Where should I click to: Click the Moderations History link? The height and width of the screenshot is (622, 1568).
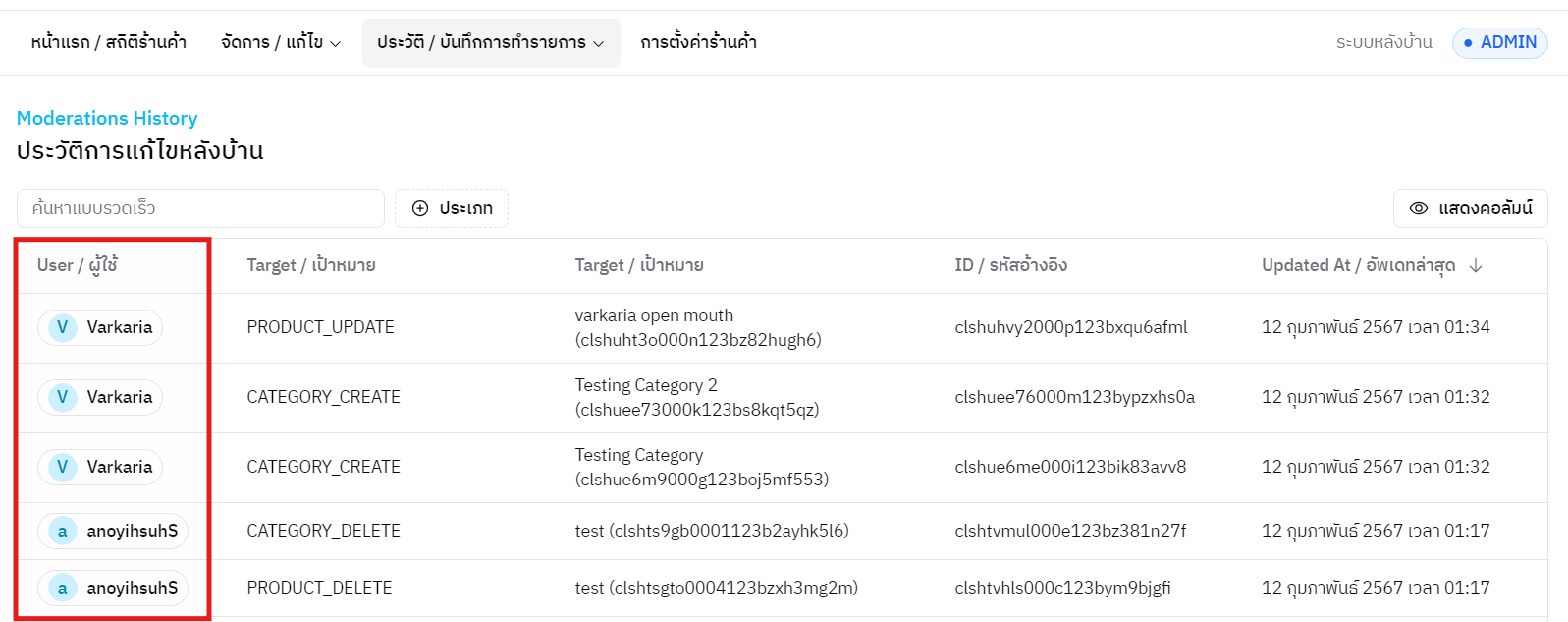click(x=107, y=118)
